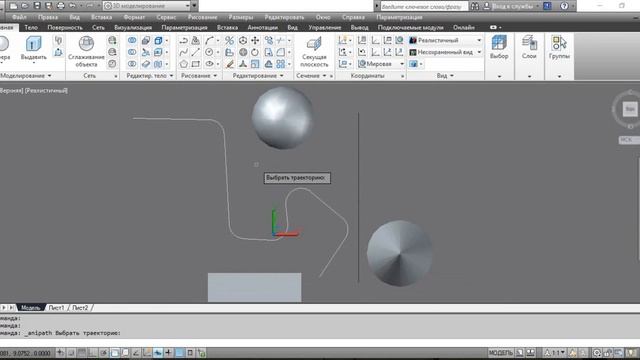Screen dimensions: 640x360
Task: Open the annotation scale 1:1 dropdown
Action: click(556, 353)
